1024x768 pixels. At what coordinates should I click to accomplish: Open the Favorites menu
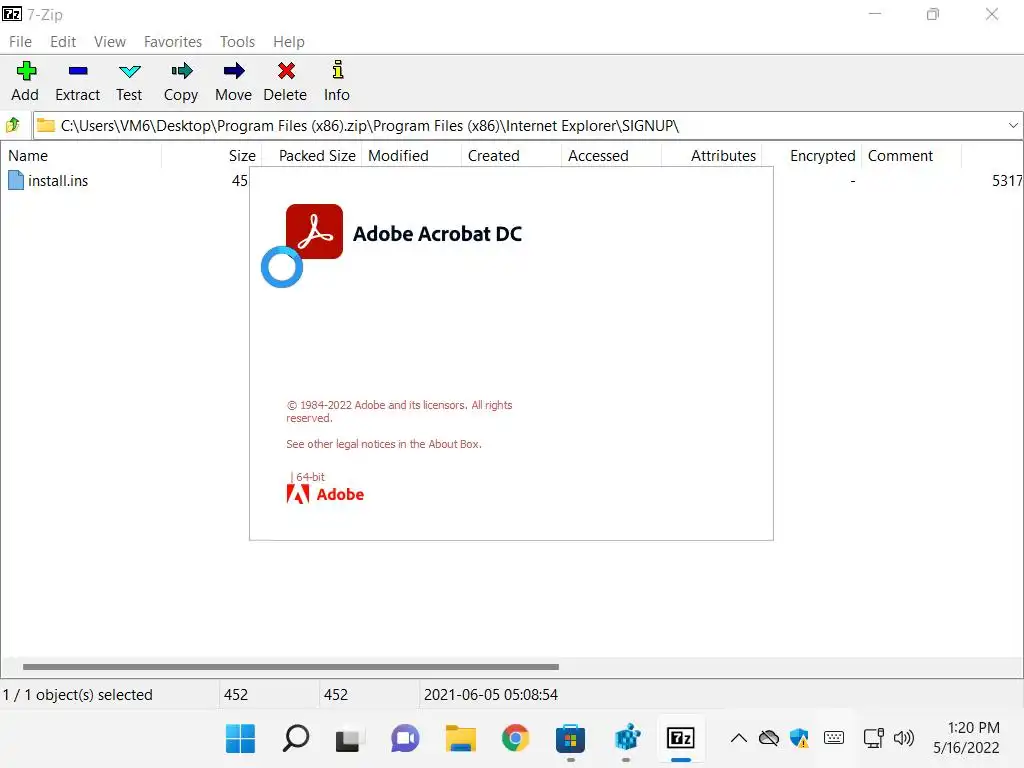pyautogui.click(x=172, y=42)
